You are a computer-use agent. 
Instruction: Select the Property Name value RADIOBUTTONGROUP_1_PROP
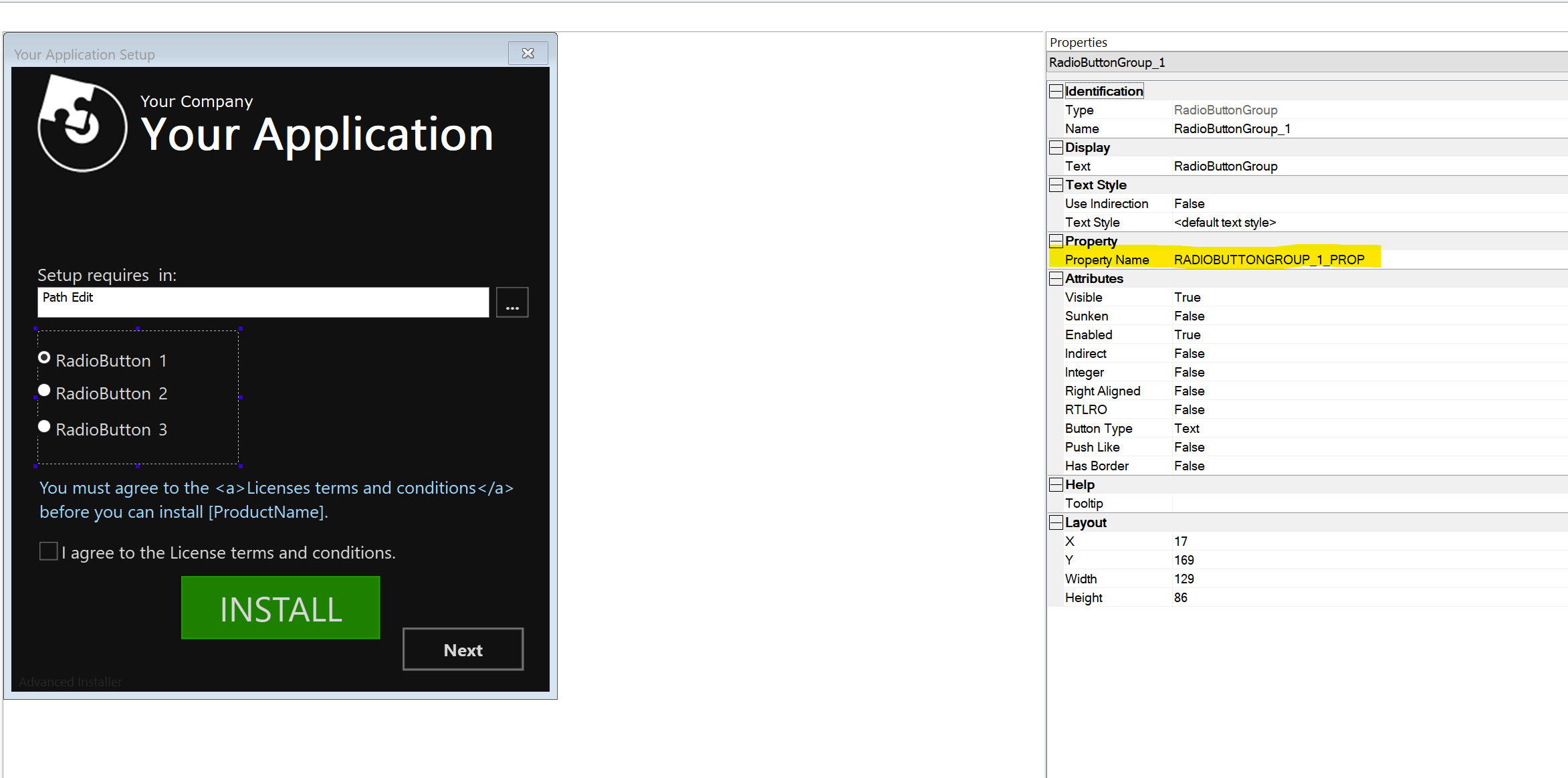tap(1269, 260)
